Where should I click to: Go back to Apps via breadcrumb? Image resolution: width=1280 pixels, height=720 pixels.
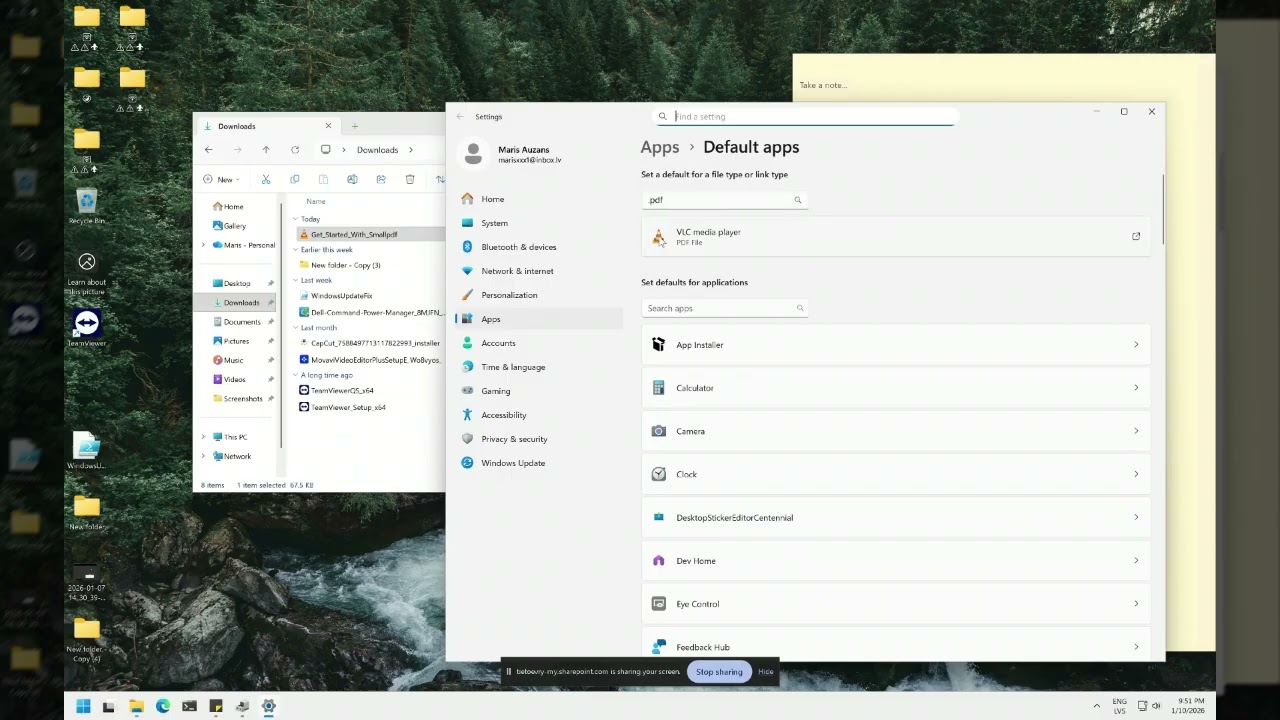(660, 147)
